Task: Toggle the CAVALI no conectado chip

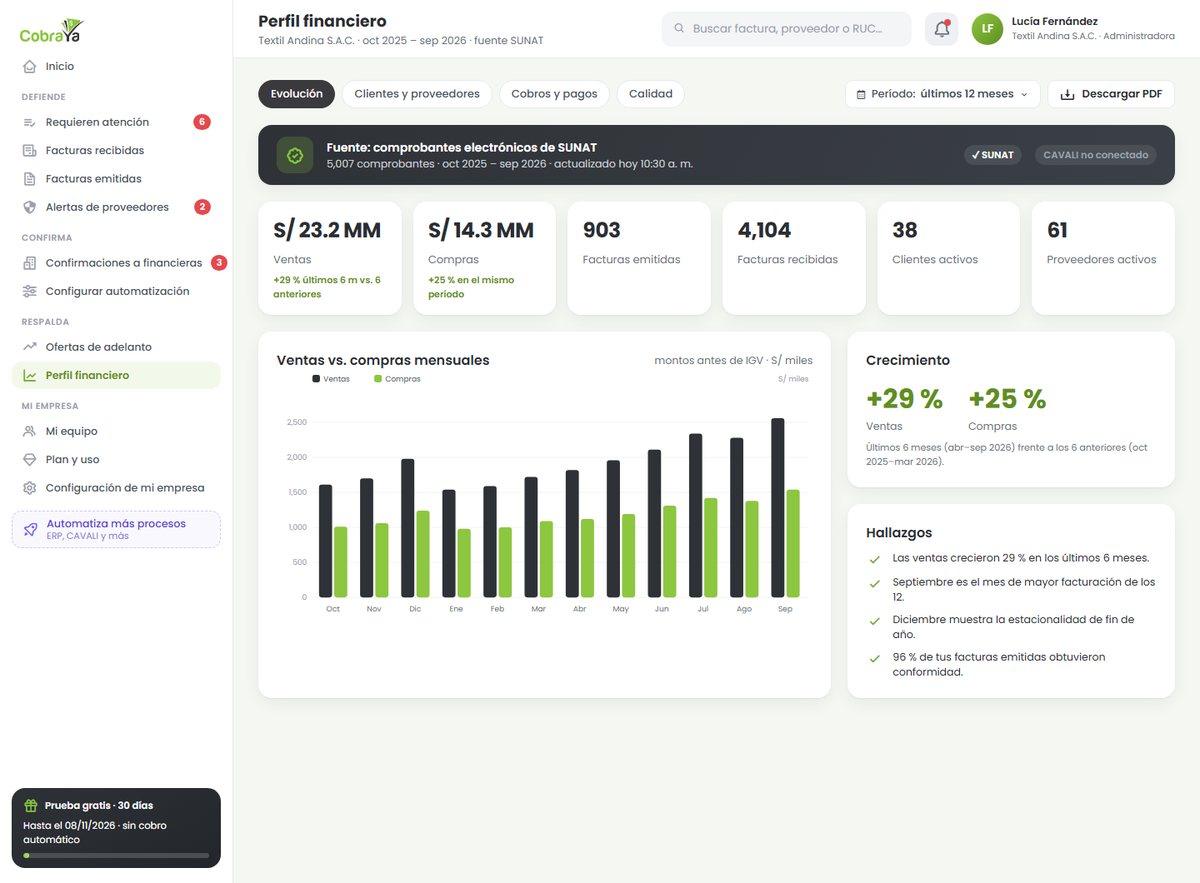Action: pos(1095,155)
